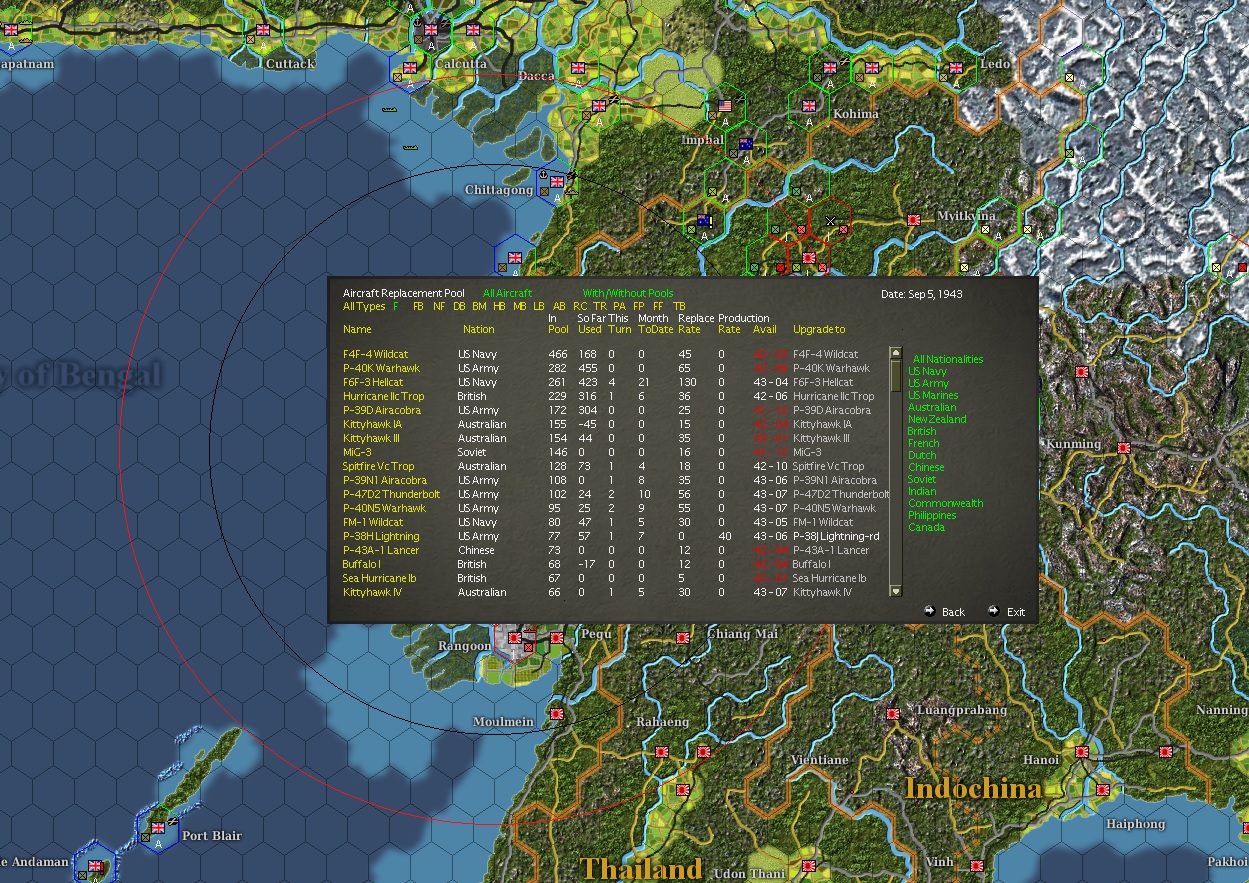
Task: Open the Sea Hurricane Ib aircraft entry
Action: (x=380, y=578)
